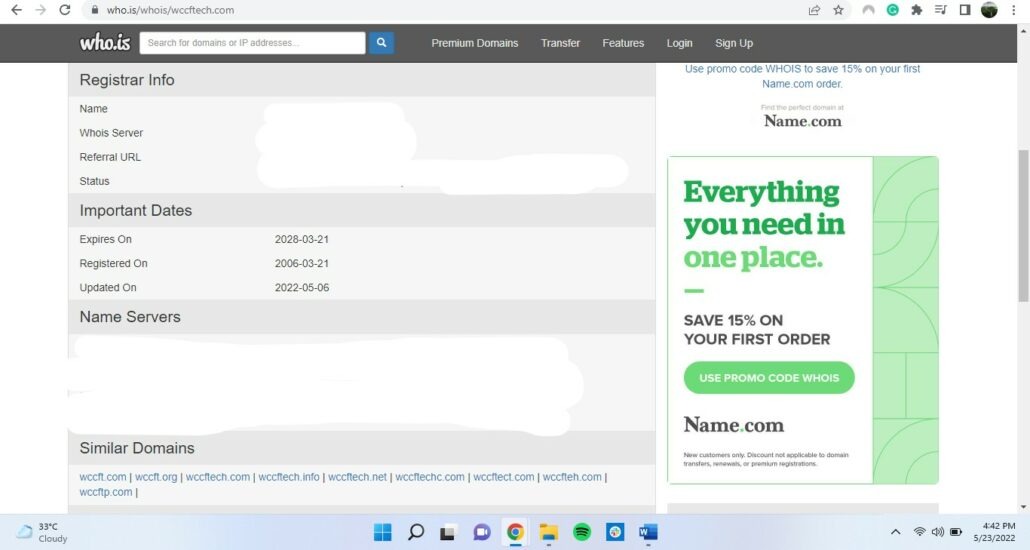This screenshot has width=1030, height=550.
Task: Click the Registrar Info heading
Action: (127, 80)
